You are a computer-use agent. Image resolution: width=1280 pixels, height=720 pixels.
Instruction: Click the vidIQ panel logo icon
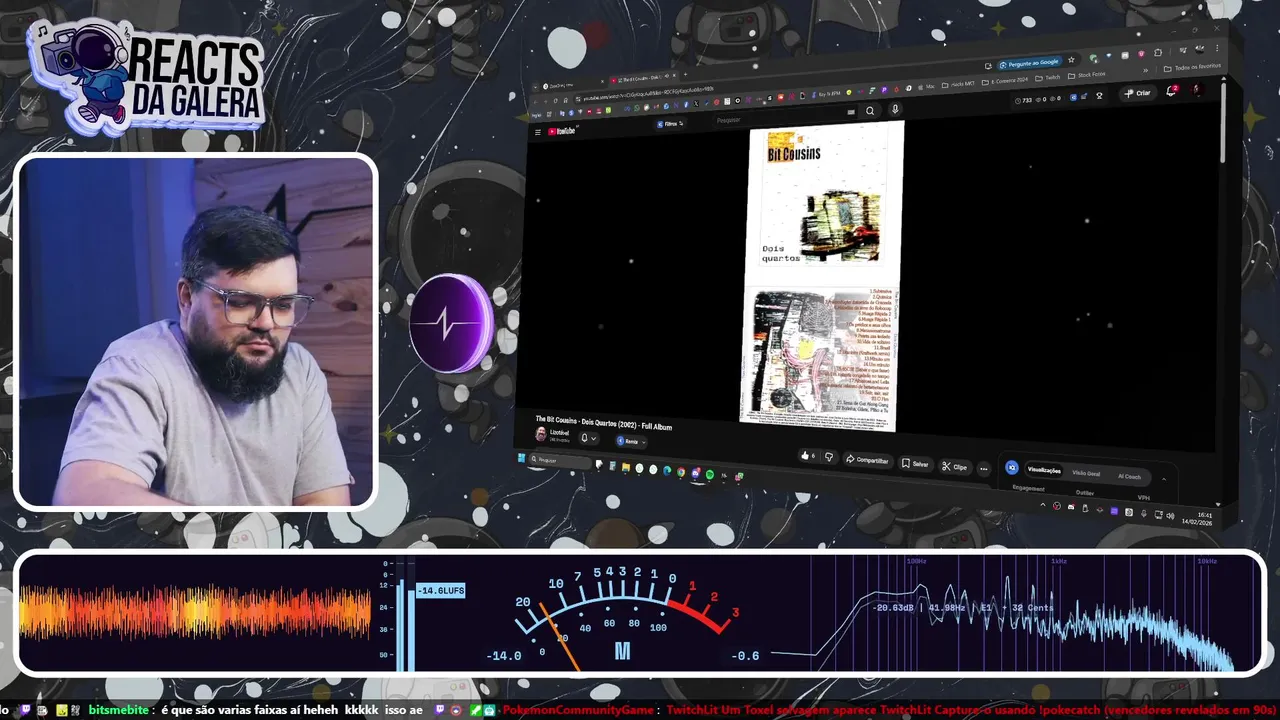click(x=1012, y=467)
